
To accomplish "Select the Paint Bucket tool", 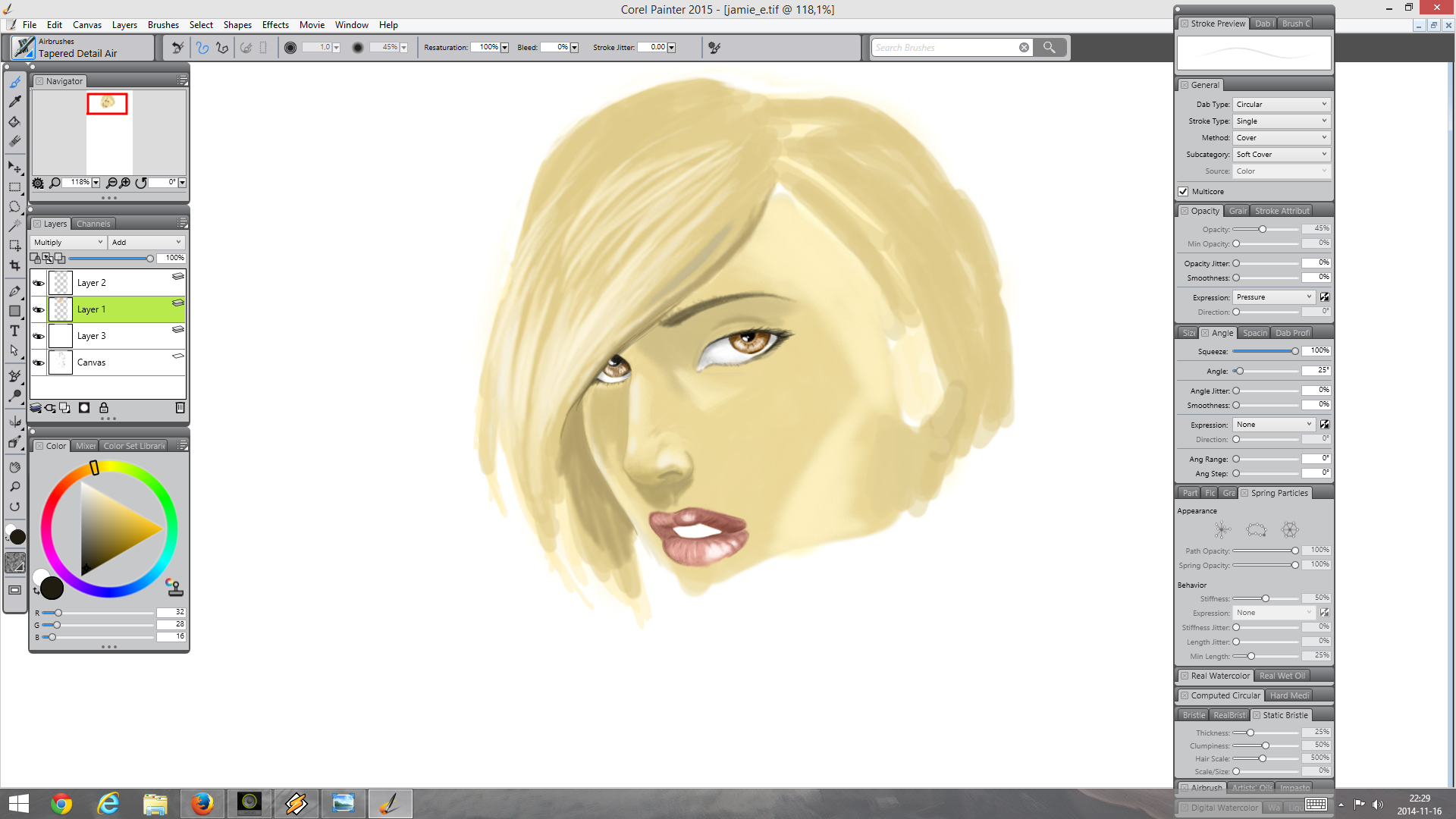I will [14, 121].
